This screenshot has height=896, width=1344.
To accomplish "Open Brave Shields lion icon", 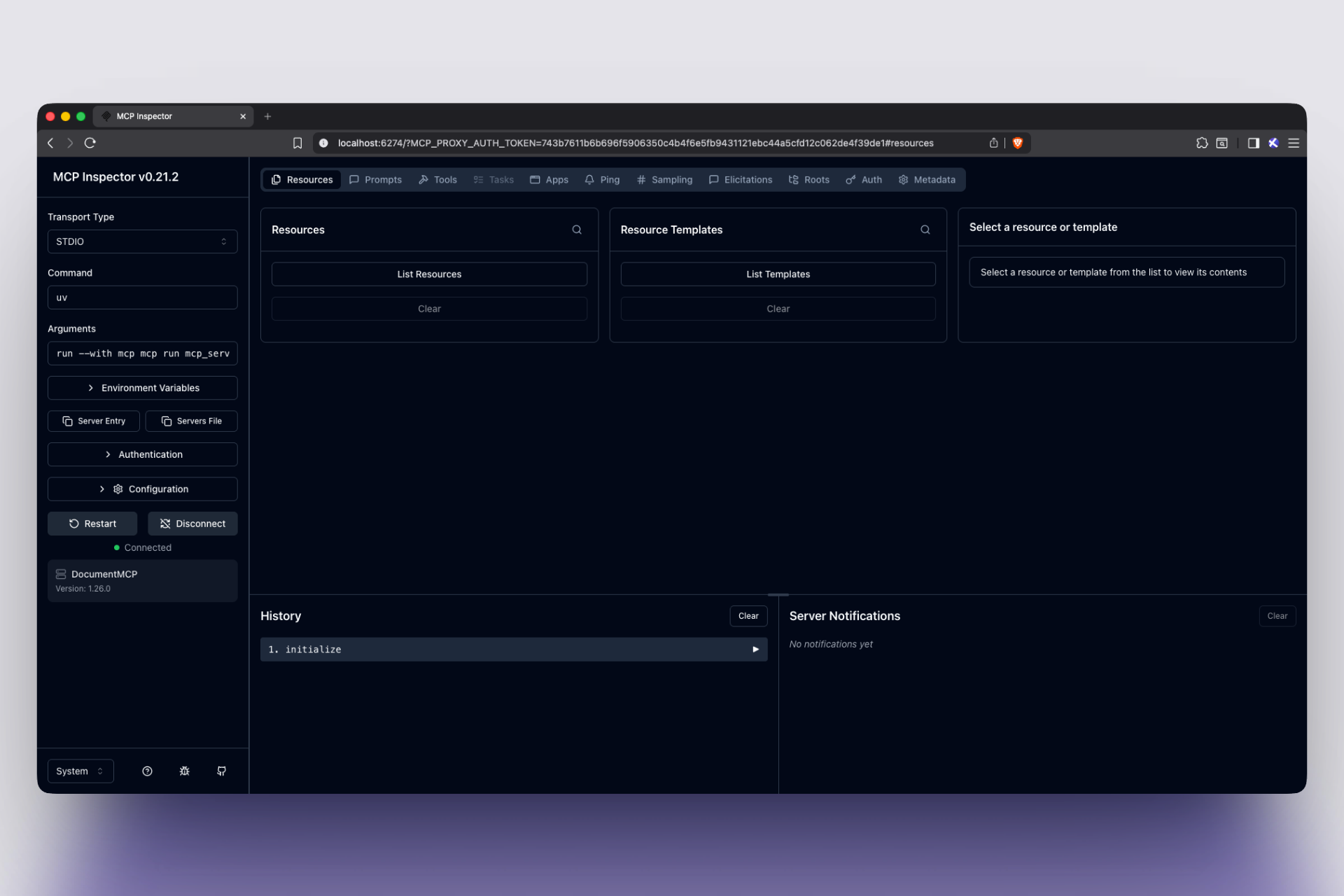I will click(1018, 143).
